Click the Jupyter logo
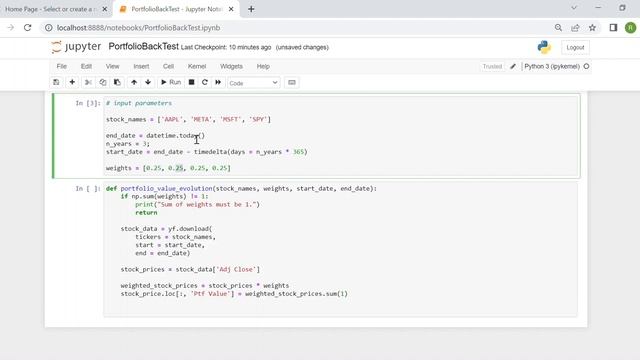 (x=76, y=47)
